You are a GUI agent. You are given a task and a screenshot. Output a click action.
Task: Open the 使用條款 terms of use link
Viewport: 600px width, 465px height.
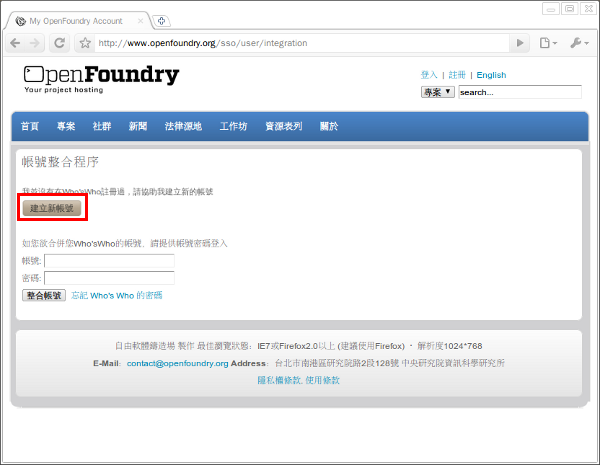(322, 380)
